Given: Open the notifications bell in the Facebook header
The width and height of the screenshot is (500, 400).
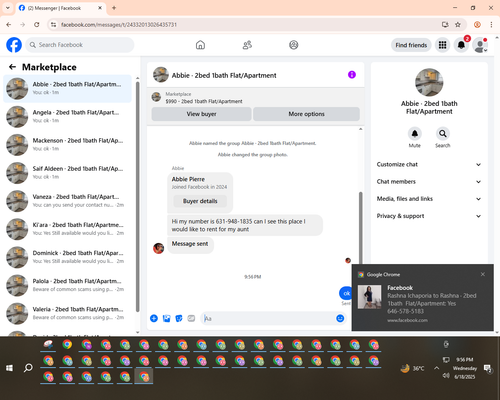Looking at the screenshot, I should coord(461,45).
